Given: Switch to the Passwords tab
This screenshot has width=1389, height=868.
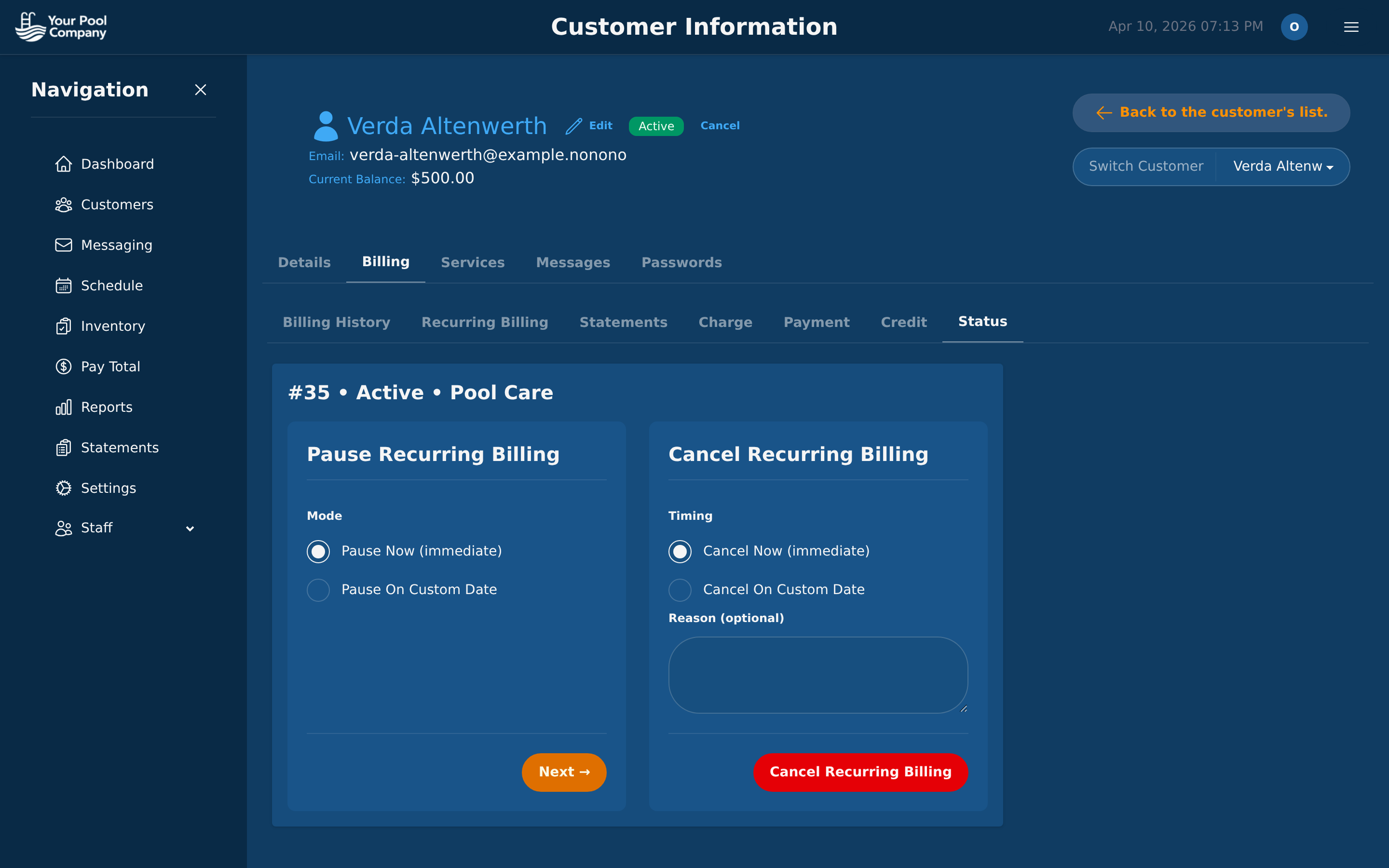Looking at the screenshot, I should click(681, 262).
